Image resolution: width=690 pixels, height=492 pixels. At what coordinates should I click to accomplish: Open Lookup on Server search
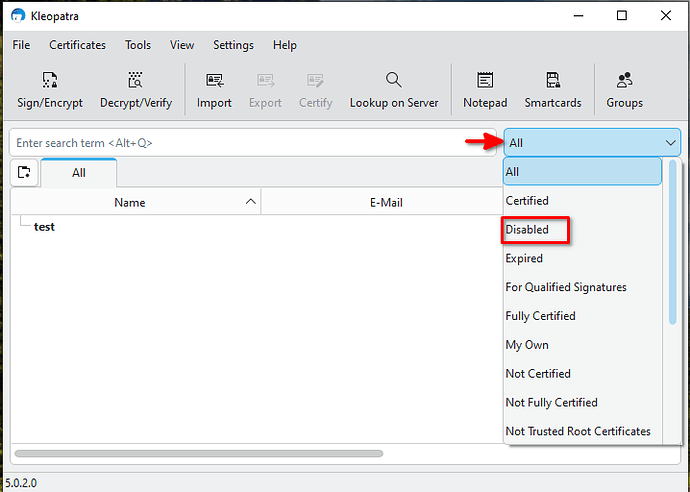click(x=394, y=90)
